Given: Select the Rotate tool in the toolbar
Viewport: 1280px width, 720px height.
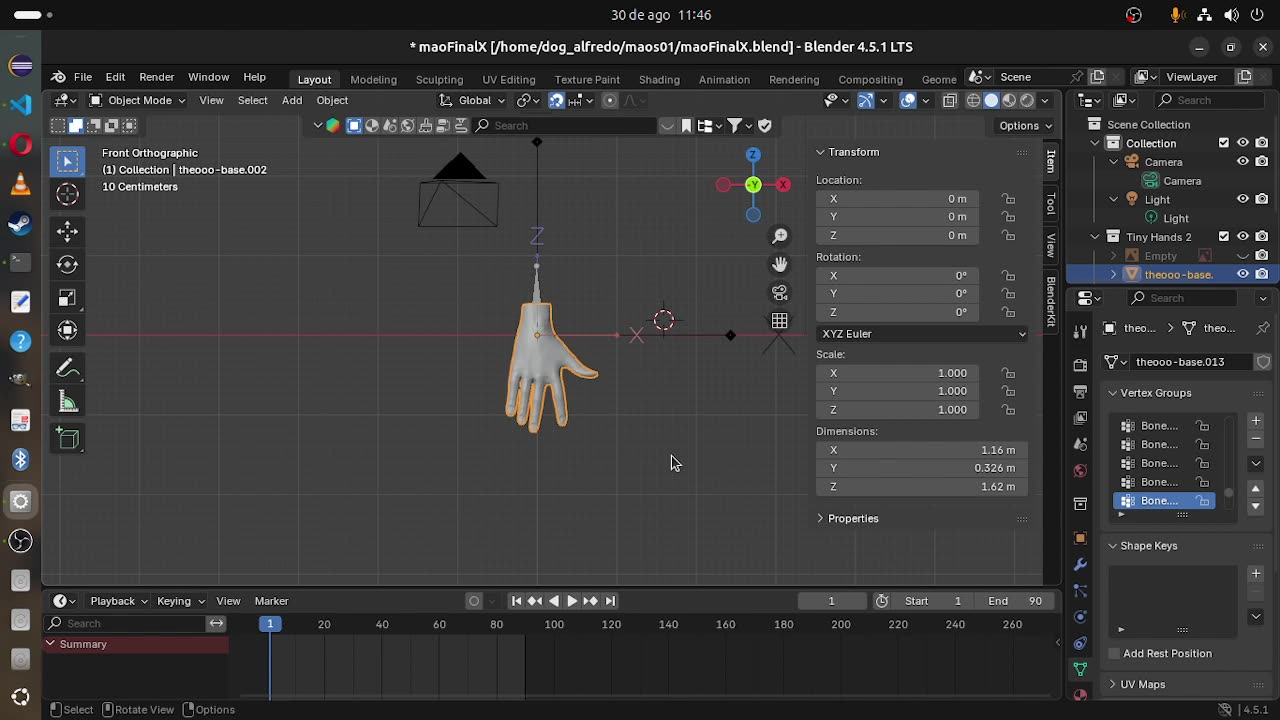Looking at the screenshot, I should tap(67, 265).
